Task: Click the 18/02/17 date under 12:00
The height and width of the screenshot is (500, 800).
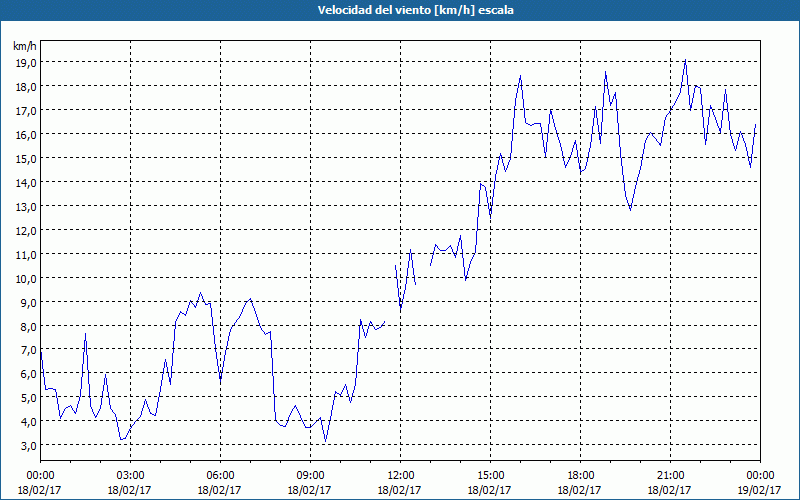Action: pyautogui.click(x=399, y=490)
